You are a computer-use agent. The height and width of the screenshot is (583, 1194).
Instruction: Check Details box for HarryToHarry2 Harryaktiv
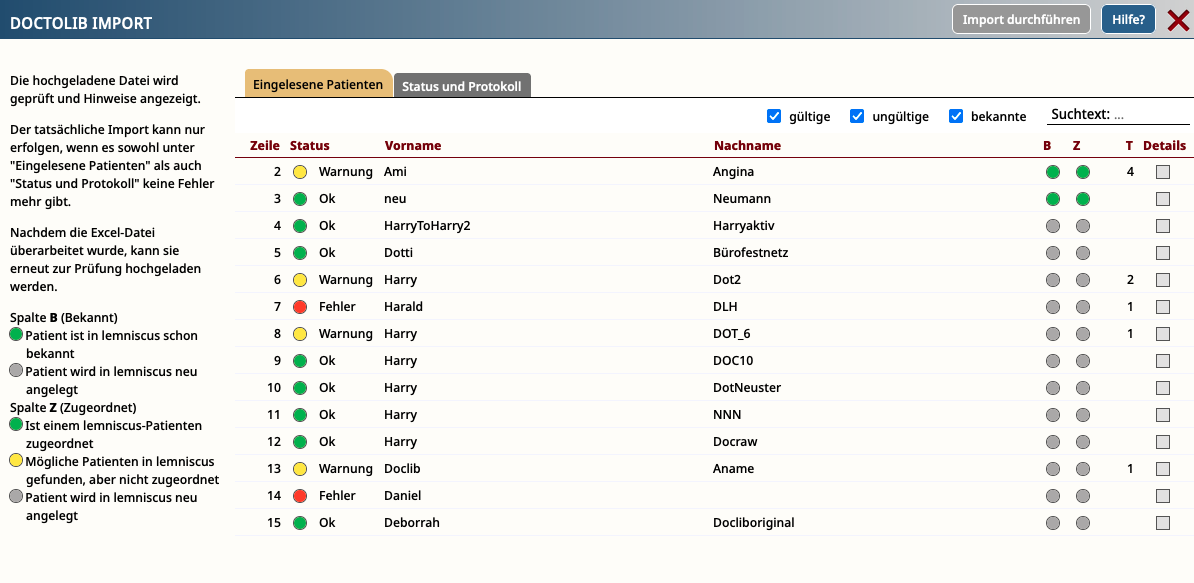[1163, 226]
